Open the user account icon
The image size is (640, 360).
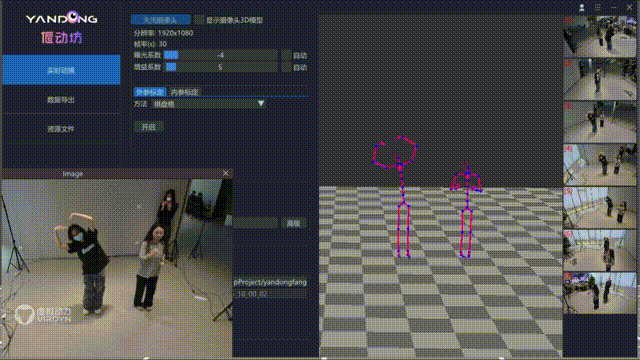pos(582,7)
